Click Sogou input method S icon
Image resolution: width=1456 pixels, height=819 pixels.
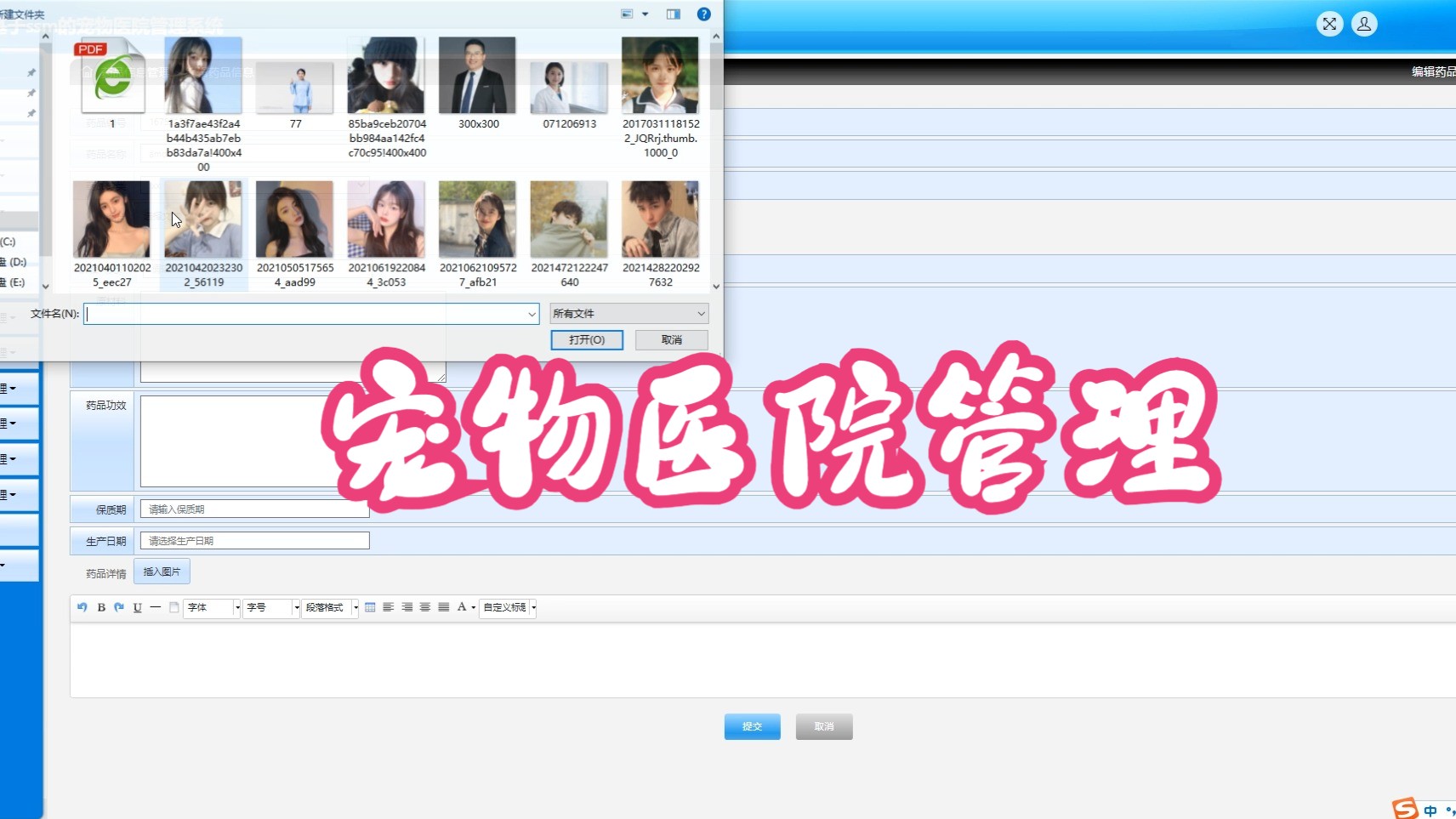(x=1405, y=808)
